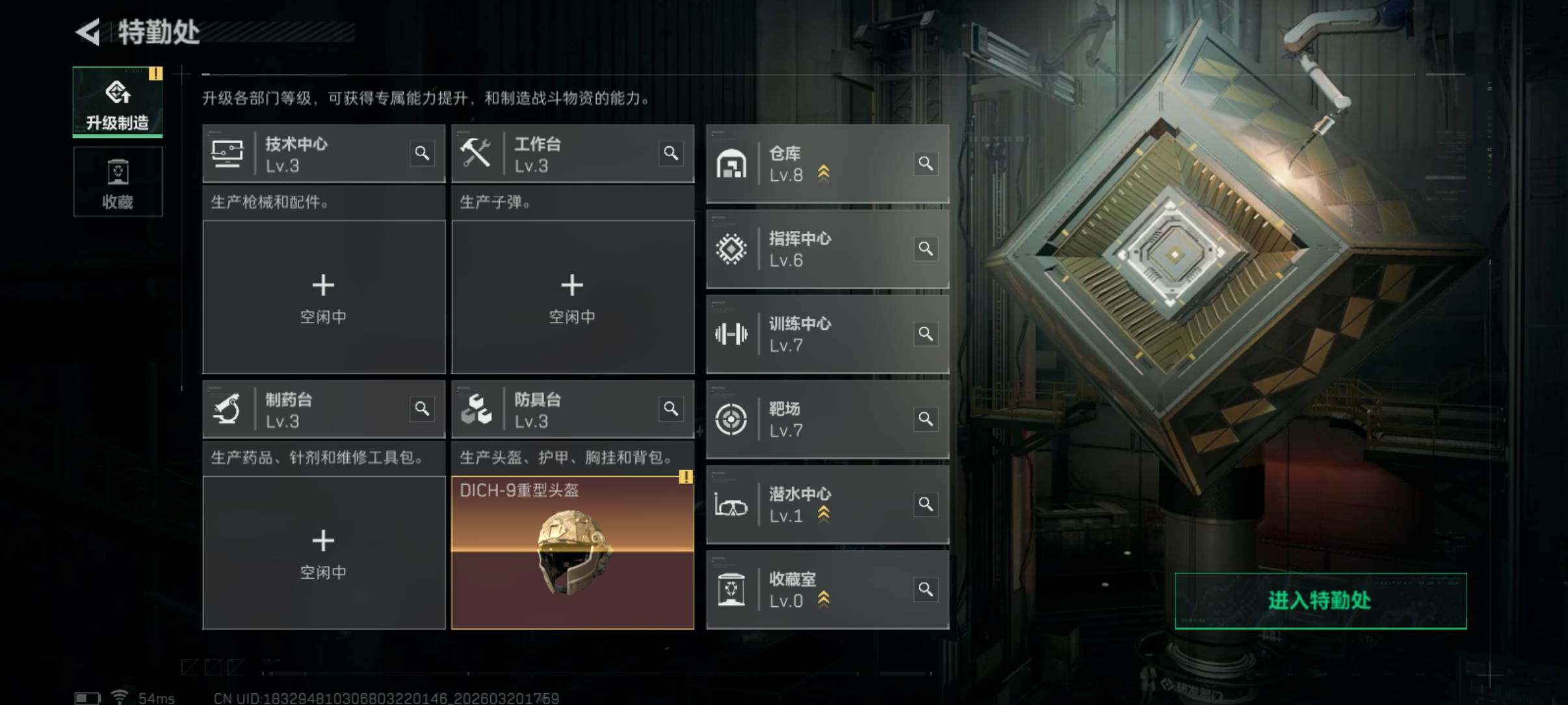Open 防具台 magnifier details icon
1568x705 pixels.
(671, 409)
